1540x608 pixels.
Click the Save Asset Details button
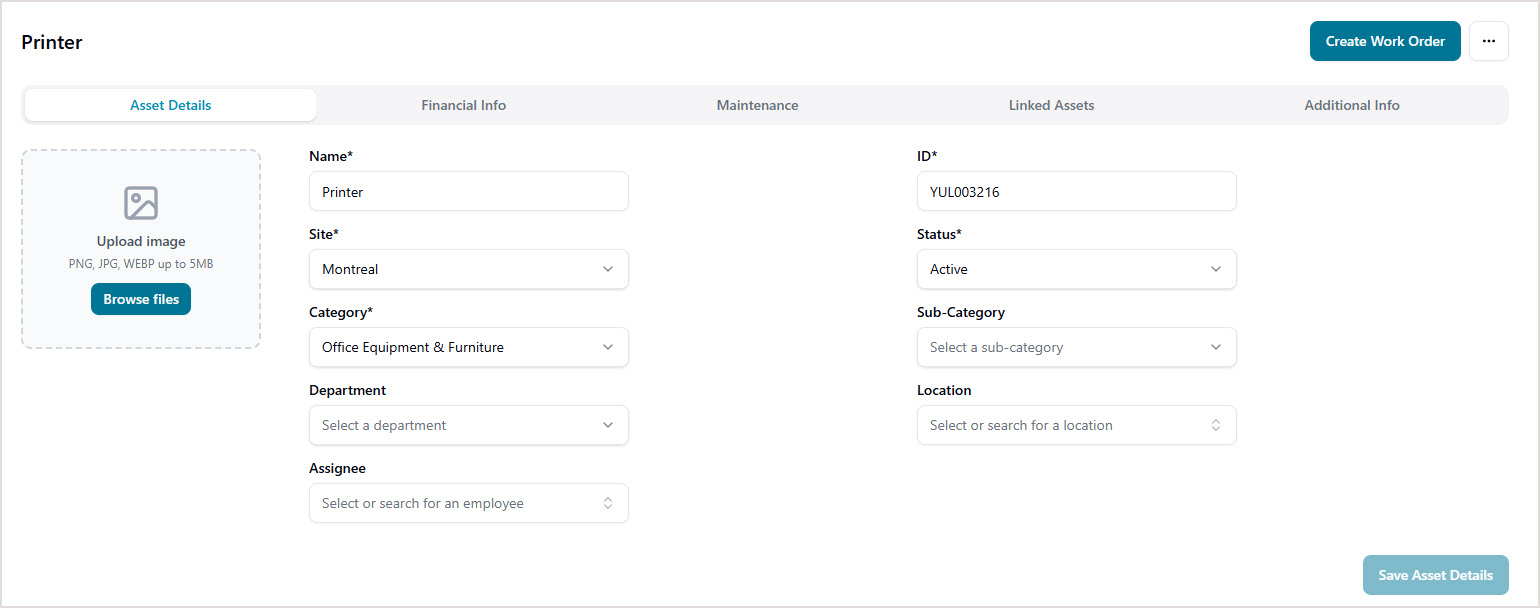[x=1435, y=575]
